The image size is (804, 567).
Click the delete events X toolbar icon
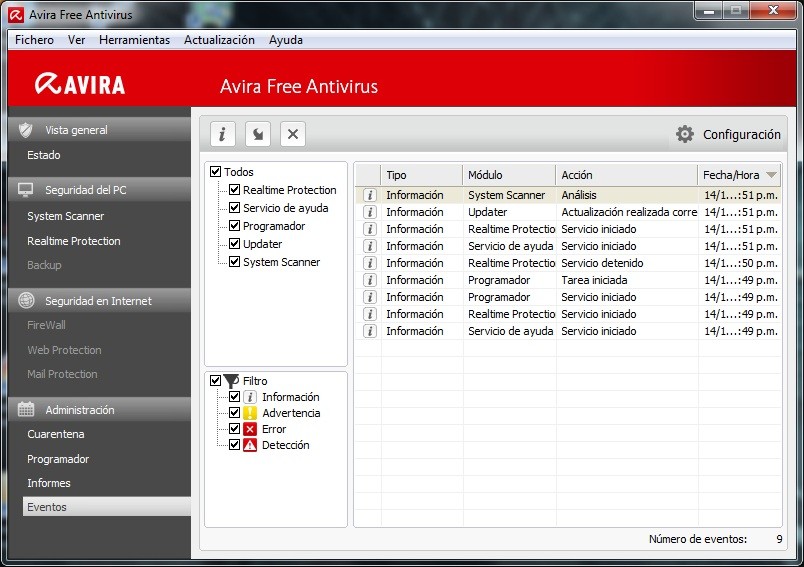pos(293,134)
